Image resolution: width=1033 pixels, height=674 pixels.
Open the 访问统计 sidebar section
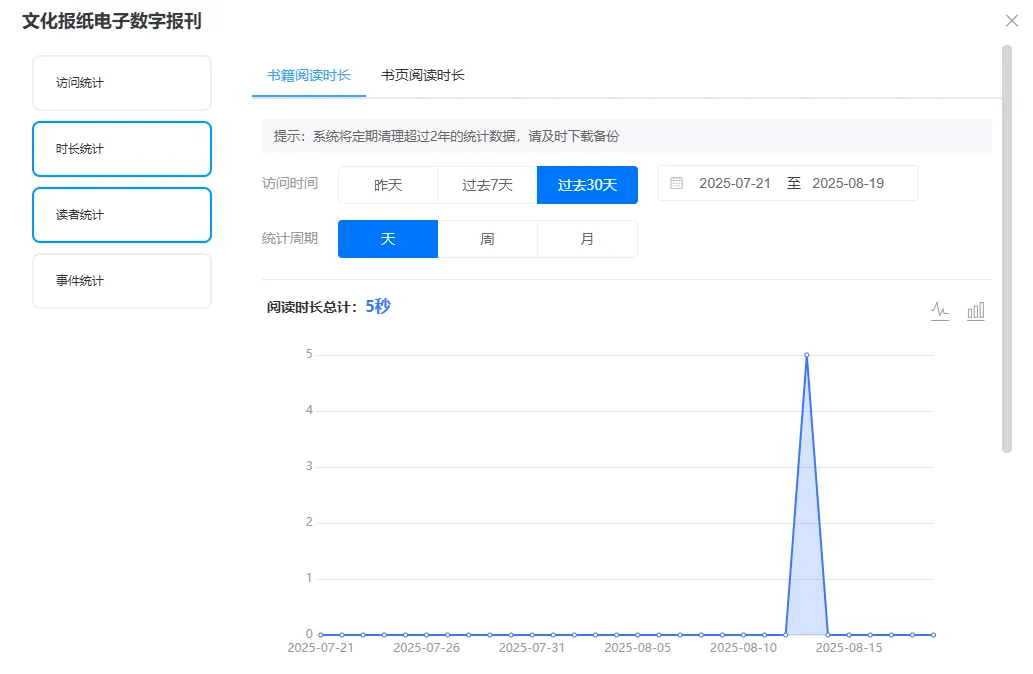click(122, 83)
